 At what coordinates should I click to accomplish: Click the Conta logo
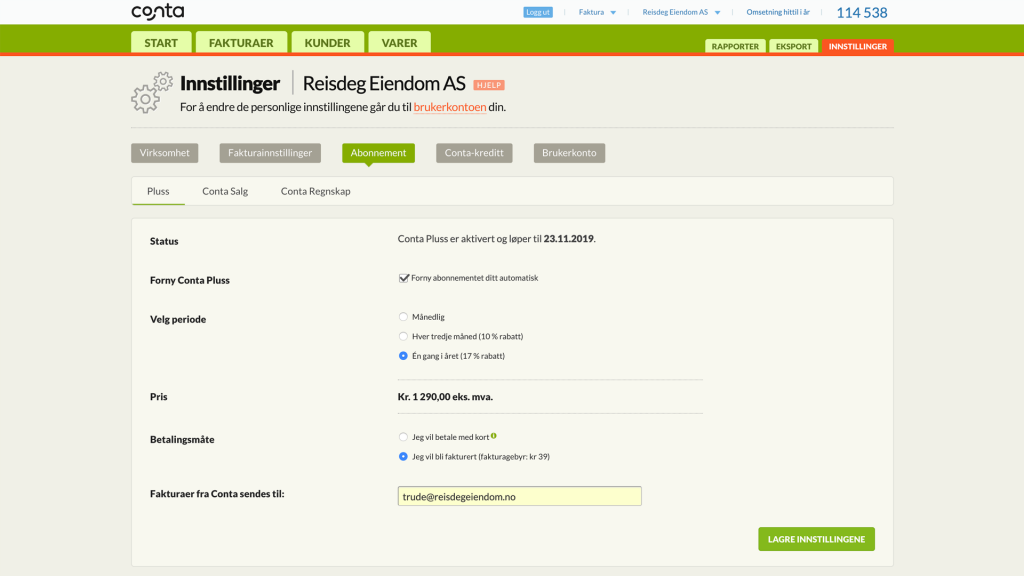tap(157, 12)
